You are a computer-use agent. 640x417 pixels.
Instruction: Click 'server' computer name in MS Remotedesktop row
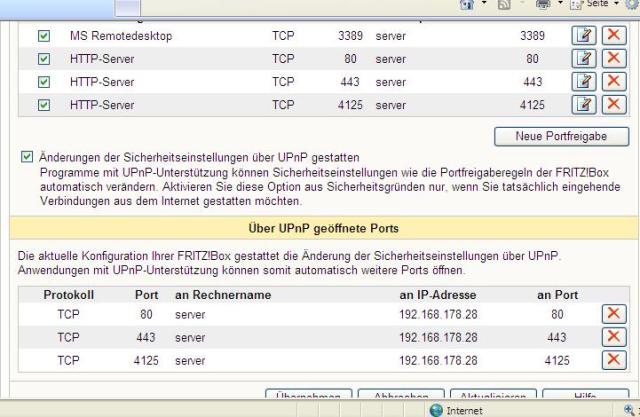[x=391, y=36]
